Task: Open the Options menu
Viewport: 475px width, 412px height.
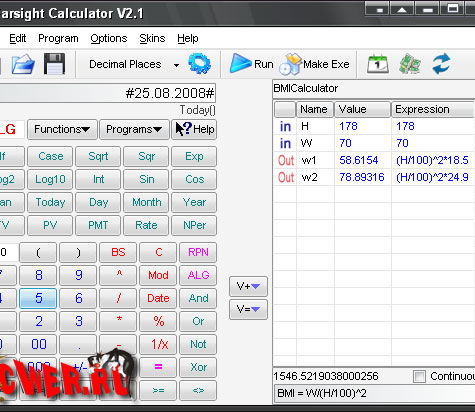Action: point(109,38)
